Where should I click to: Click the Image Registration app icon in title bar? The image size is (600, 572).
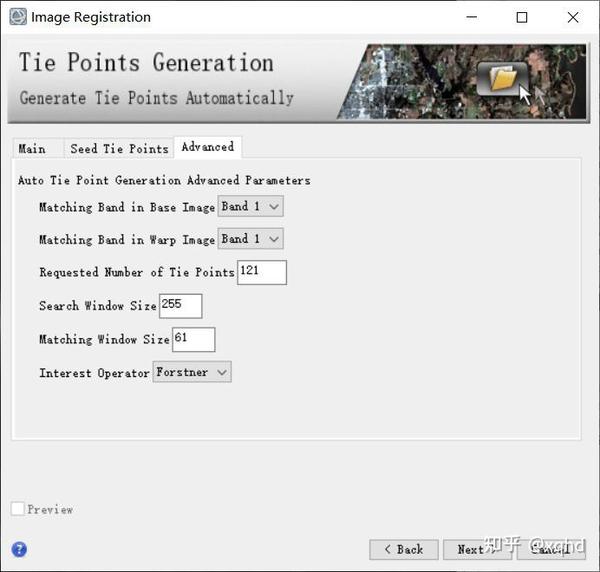pyautogui.click(x=17, y=17)
